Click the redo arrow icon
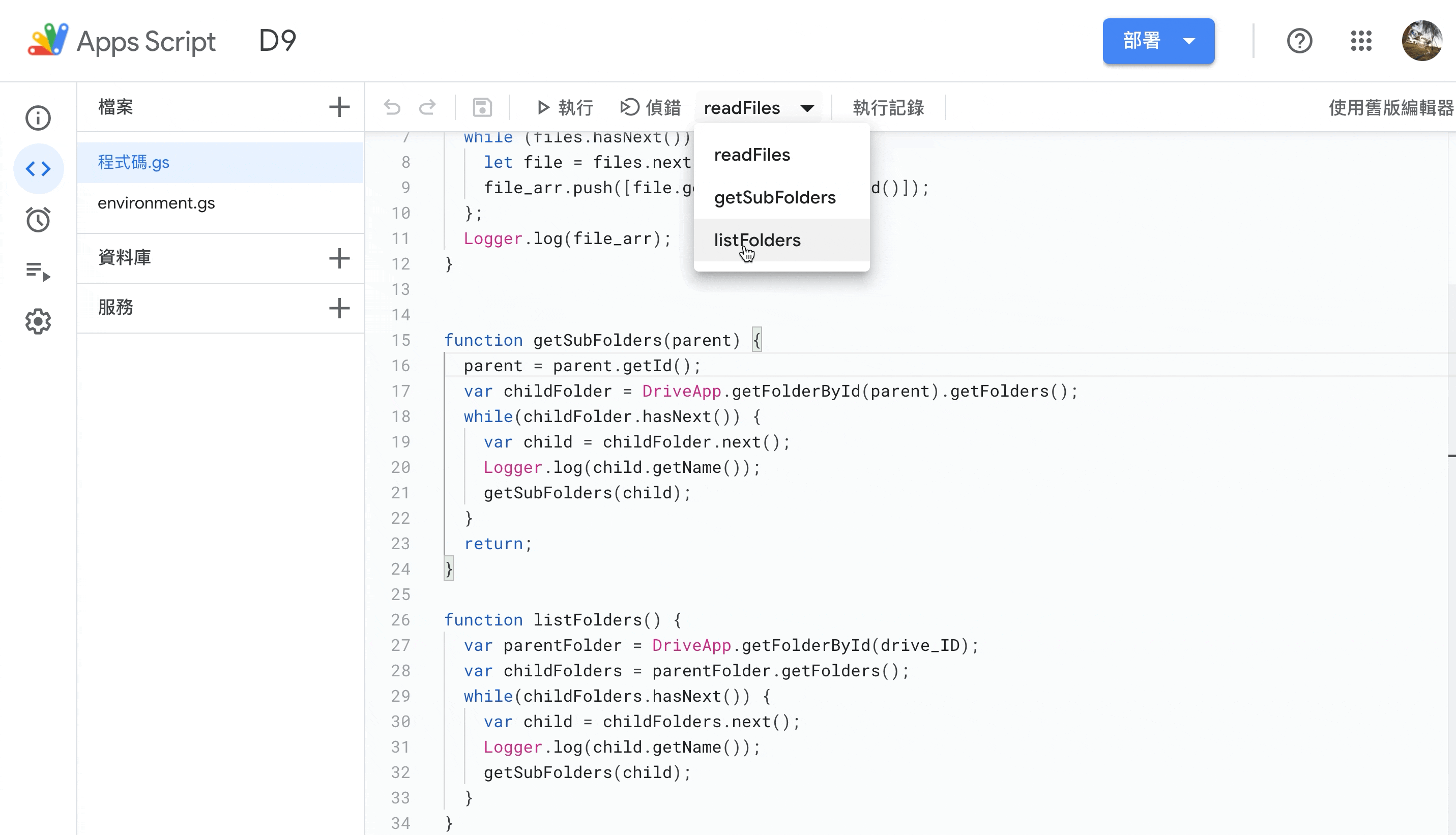The image size is (1456, 835). coord(427,107)
